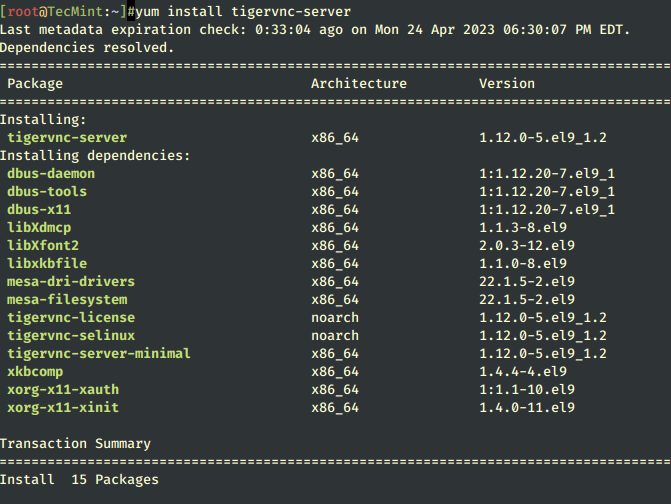Click version 1:1.1-10.el9 of xorg-x11-xauth
This screenshot has height=504, width=671.
[x=527, y=389]
